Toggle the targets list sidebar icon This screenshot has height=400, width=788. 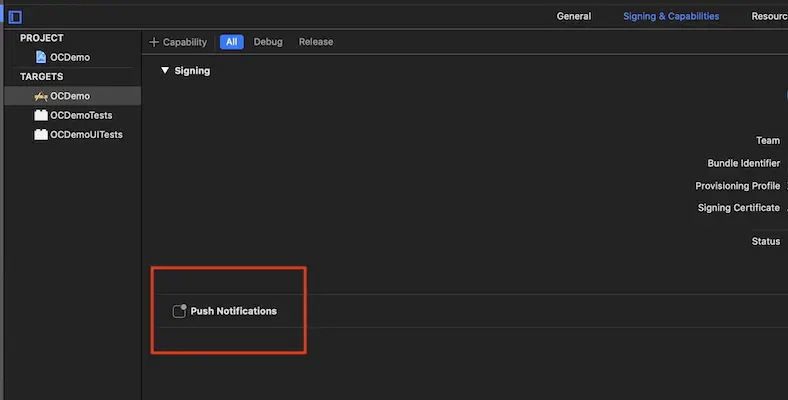click(15, 17)
